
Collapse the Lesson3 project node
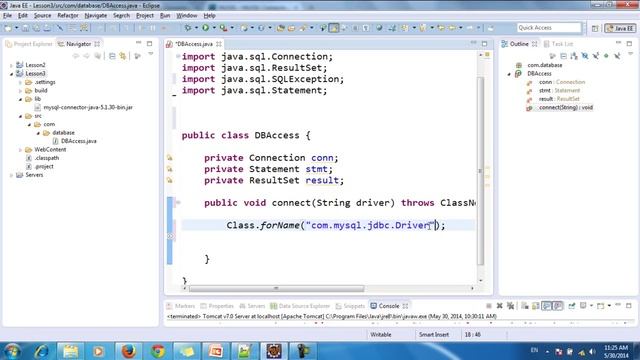[x=11, y=74]
